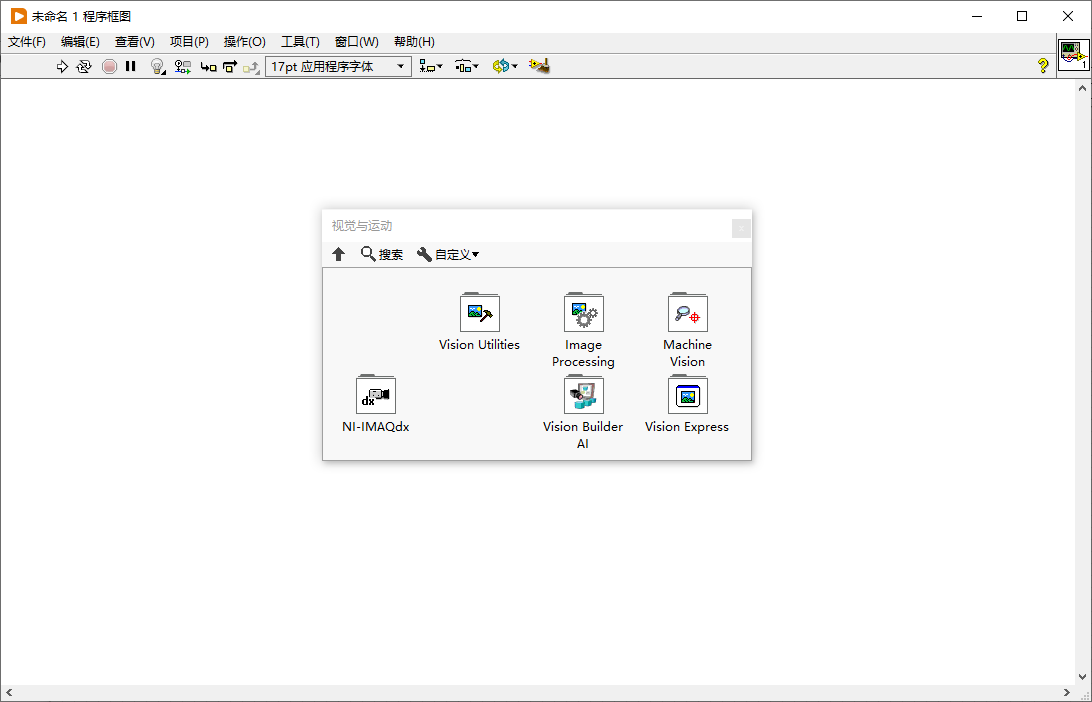1092x702 pixels.
Task: Expand the 自定义 customize dropdown
Action: point(448,254)
